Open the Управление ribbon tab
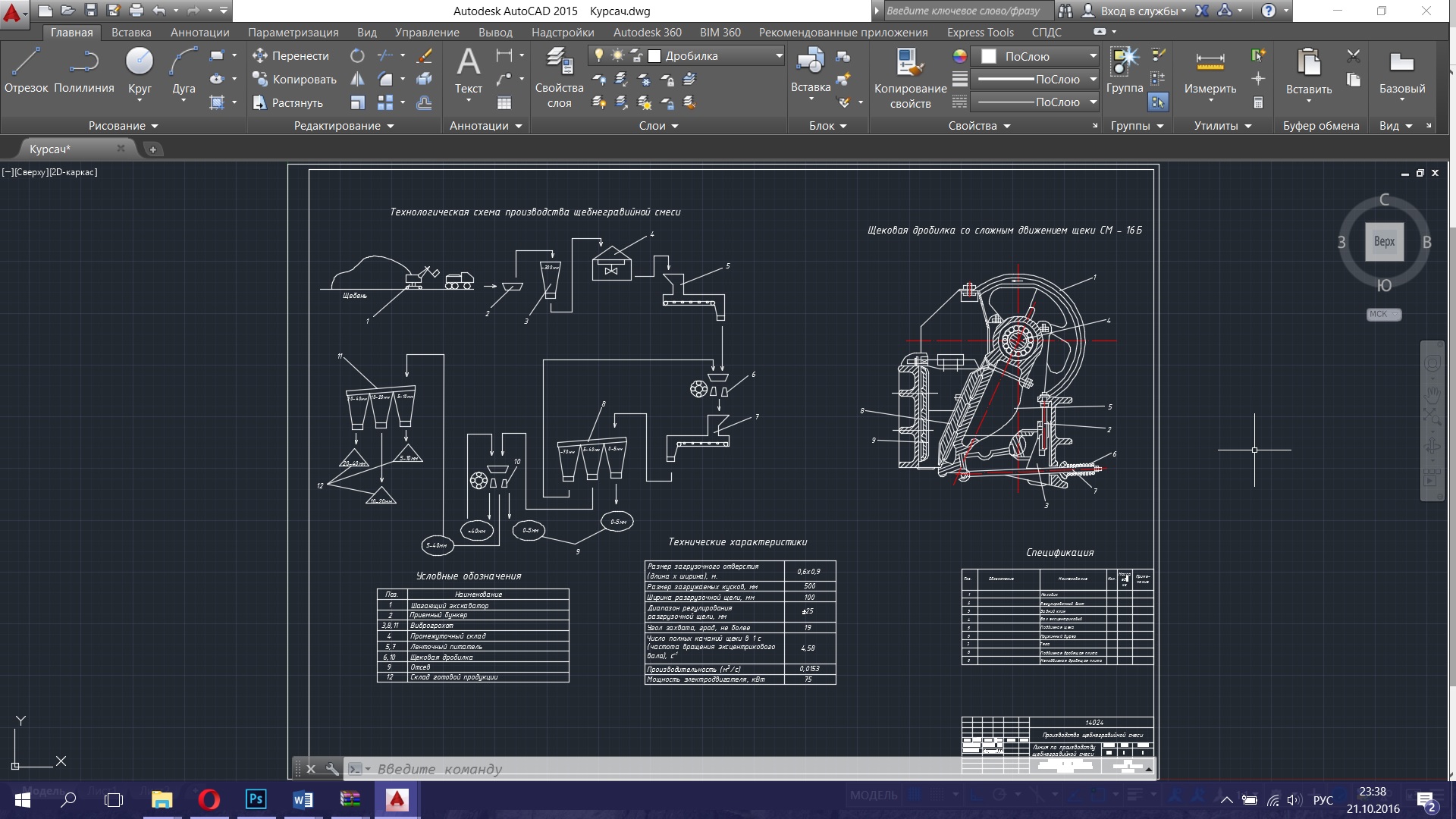The height and width of the screenshot is (819, 1456). pyautogui.click(x=427, y=33)
